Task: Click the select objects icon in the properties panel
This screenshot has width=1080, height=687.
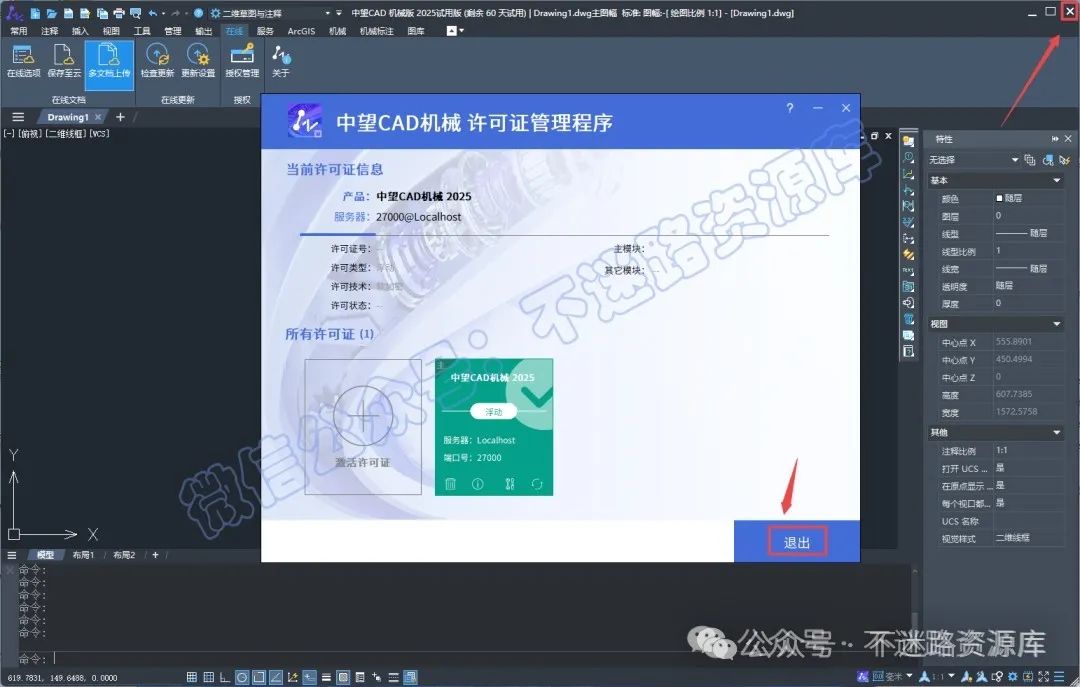Action: click(x=1048, y=160)
